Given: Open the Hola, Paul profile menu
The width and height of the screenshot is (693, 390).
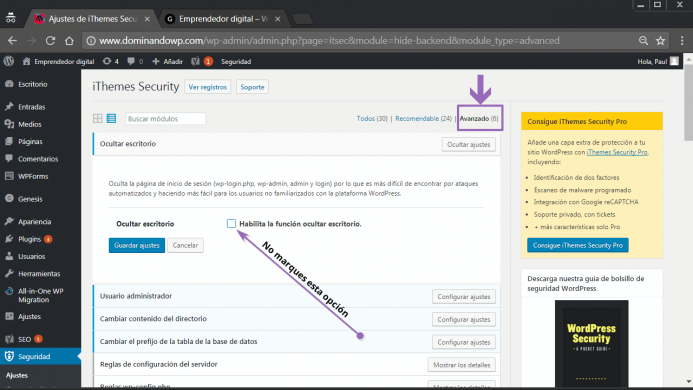Looking at the screenshot, I should (x=658, y=61).
